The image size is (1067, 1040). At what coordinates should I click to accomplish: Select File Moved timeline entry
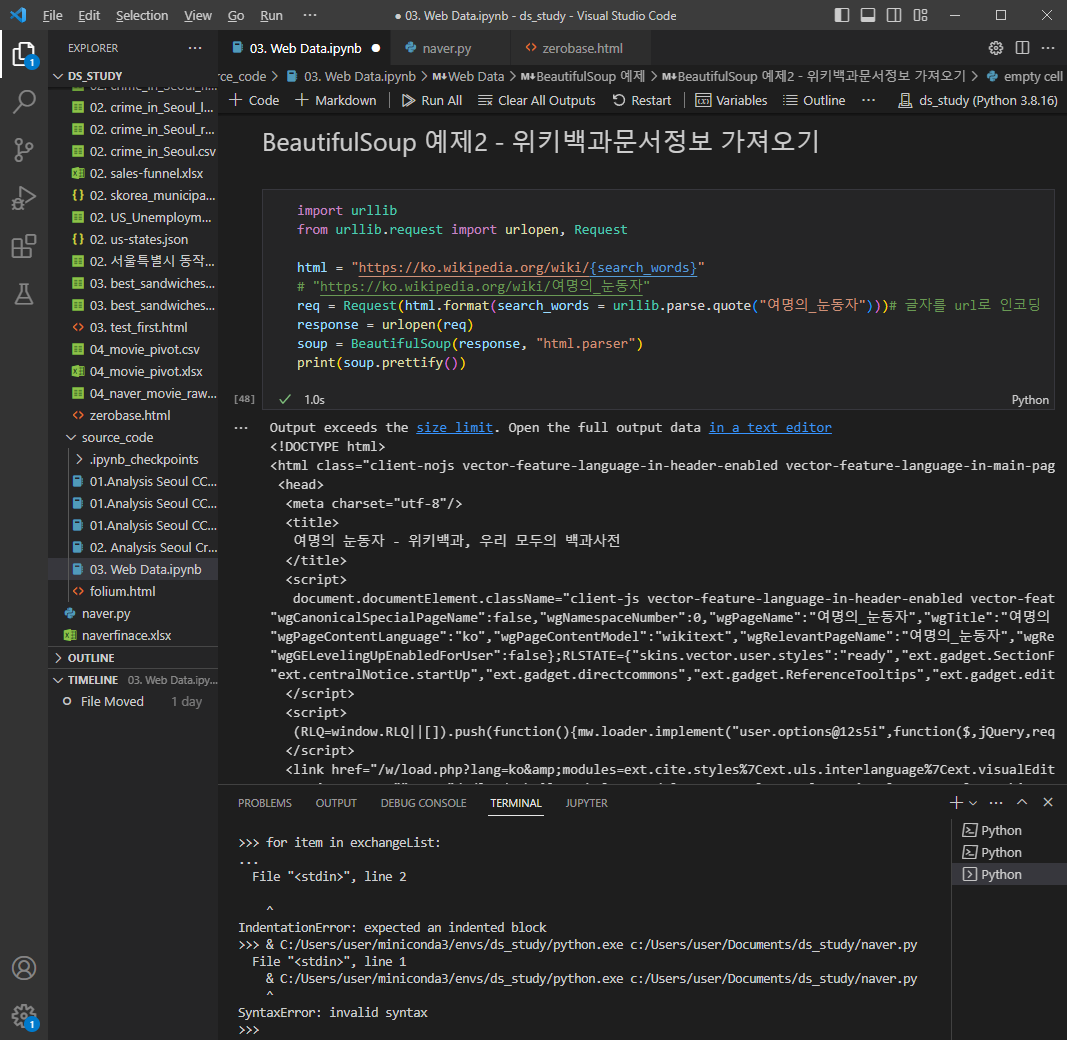(x=133, y=701)
